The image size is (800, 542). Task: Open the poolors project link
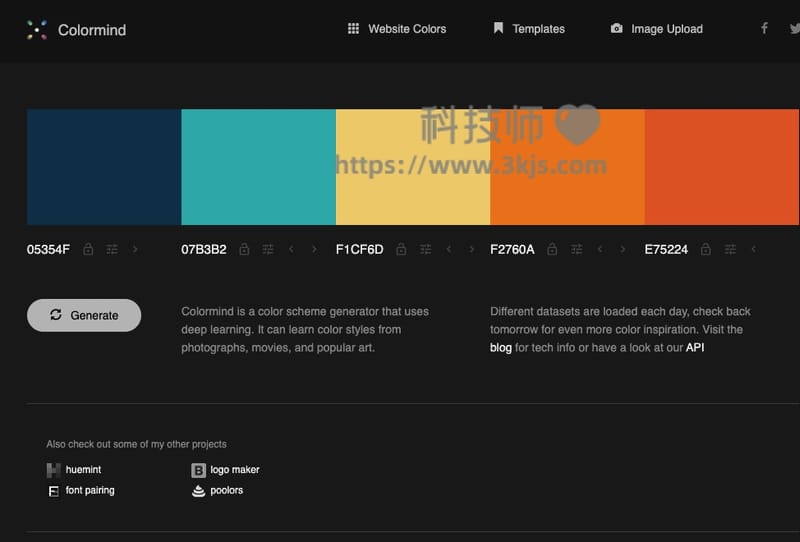pyautogui.click(x=227, y=490)
